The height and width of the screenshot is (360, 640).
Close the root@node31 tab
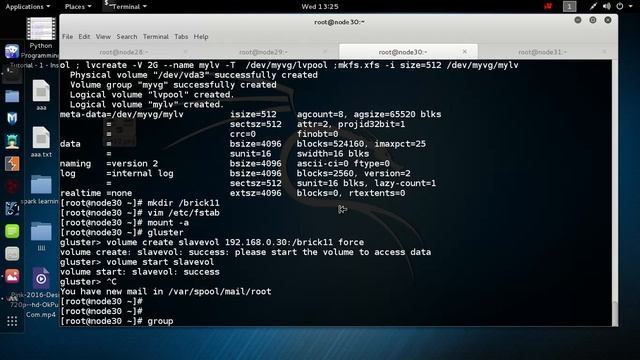tap(604, 52)
